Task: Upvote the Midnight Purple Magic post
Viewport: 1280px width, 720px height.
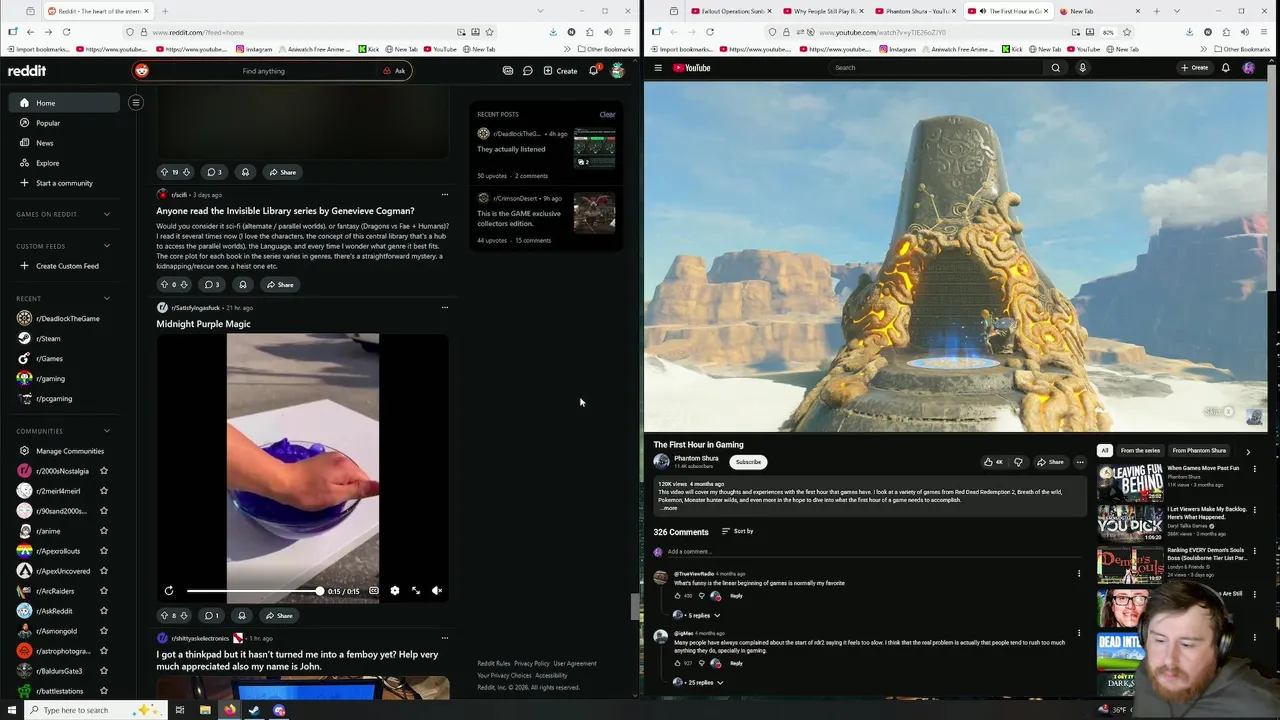Action: [x=164, y=616]
